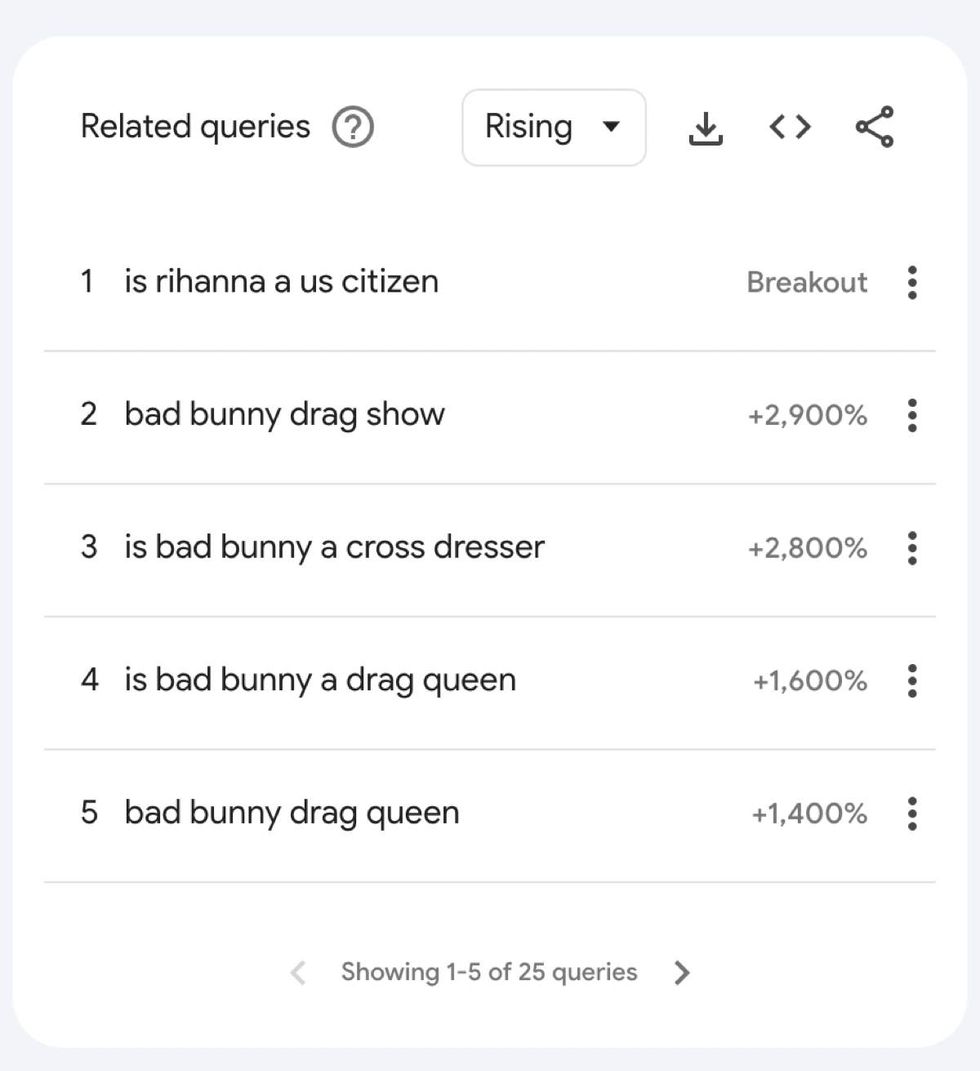This screenshot has width=980, height=1071.
Task: Open options menu for 'is rihanna a us citizen'
Action: click(912, 283)
